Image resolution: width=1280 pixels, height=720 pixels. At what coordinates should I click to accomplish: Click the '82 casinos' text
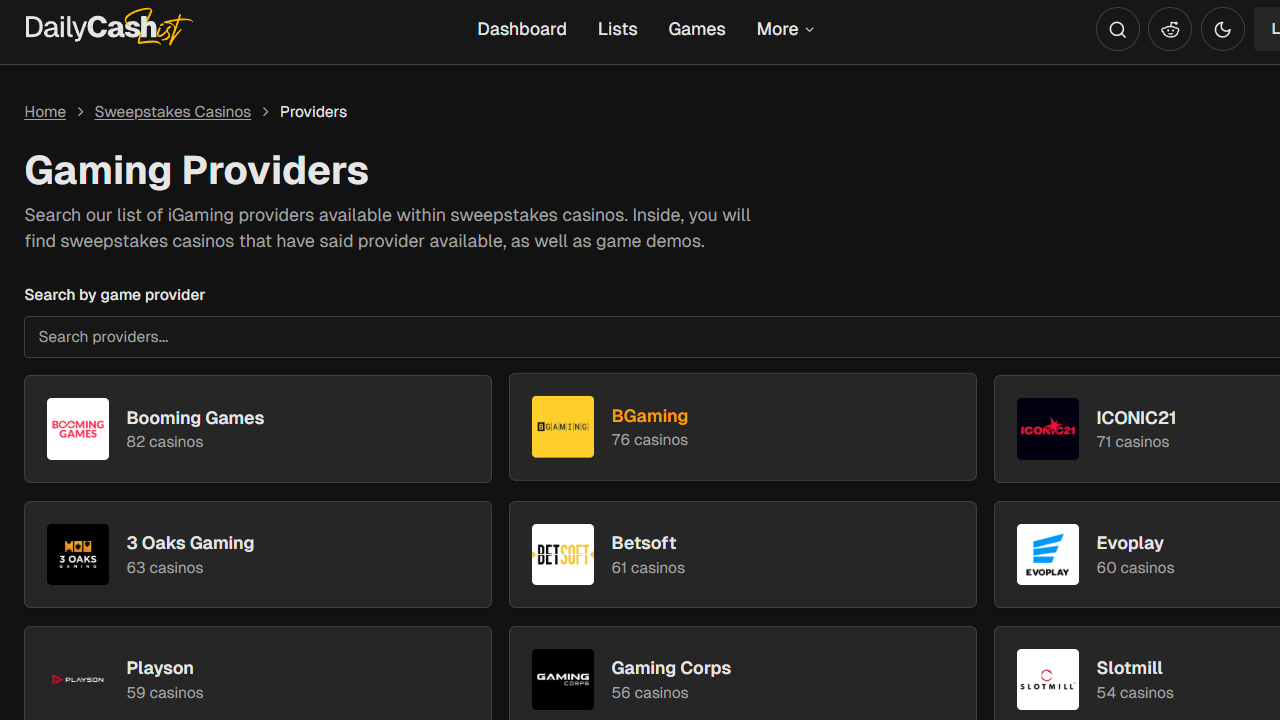pos(165,442)
